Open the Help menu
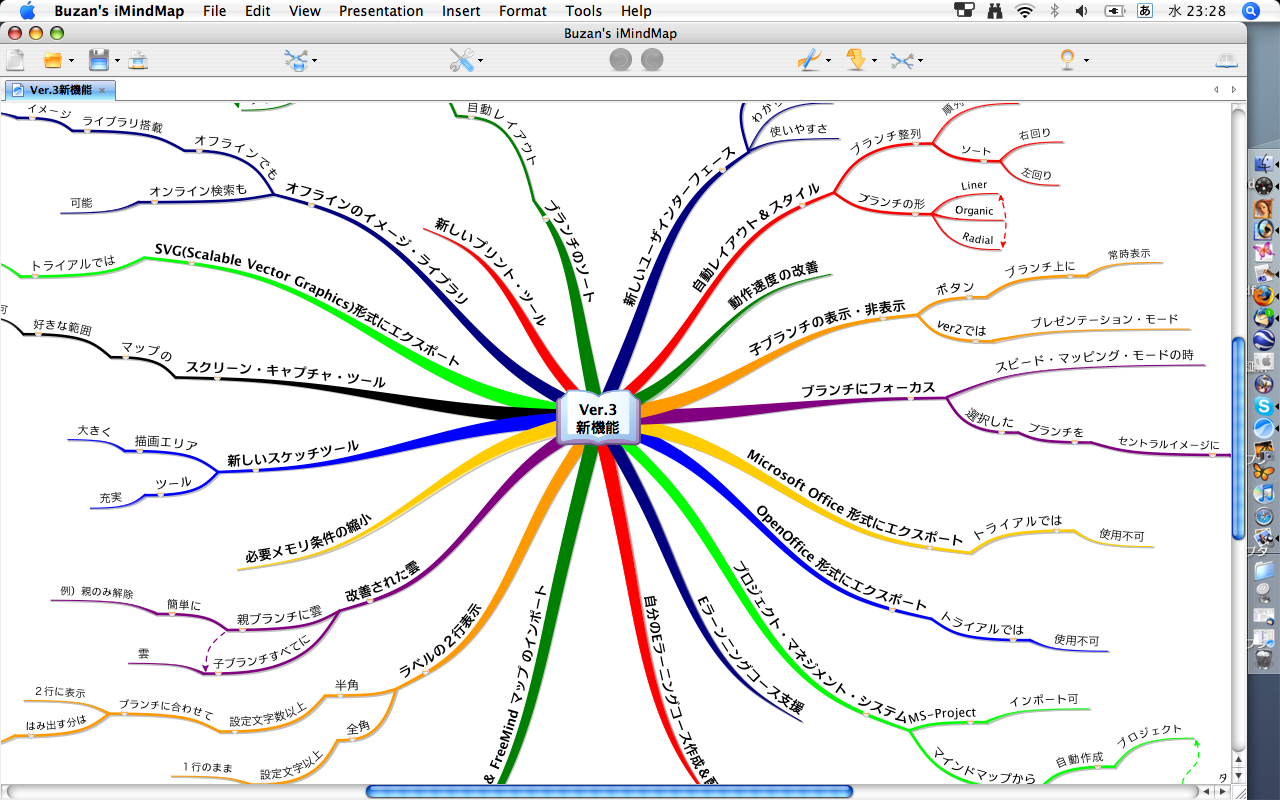 tap(636, 11)
